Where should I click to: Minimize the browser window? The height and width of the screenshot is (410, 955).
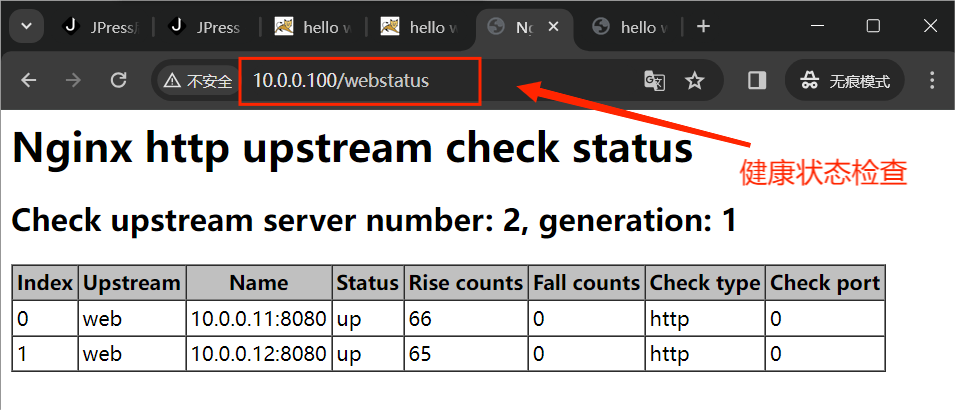817,26
